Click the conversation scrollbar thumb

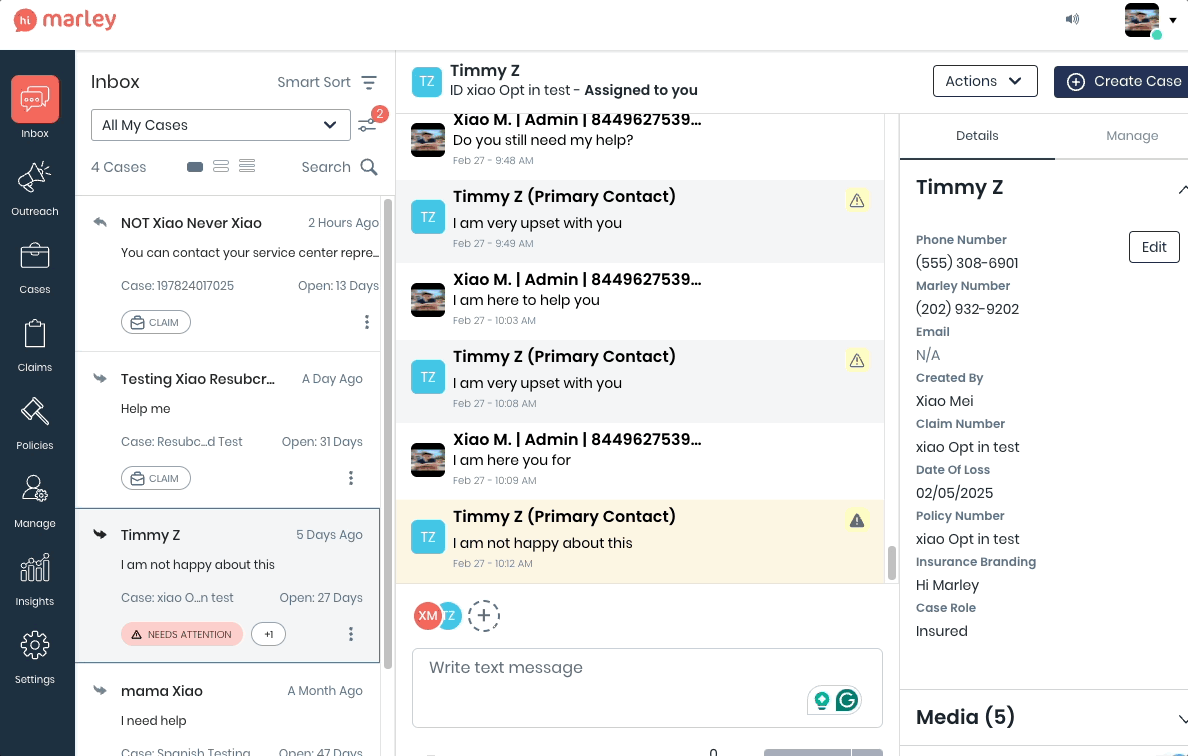point(892,562)
